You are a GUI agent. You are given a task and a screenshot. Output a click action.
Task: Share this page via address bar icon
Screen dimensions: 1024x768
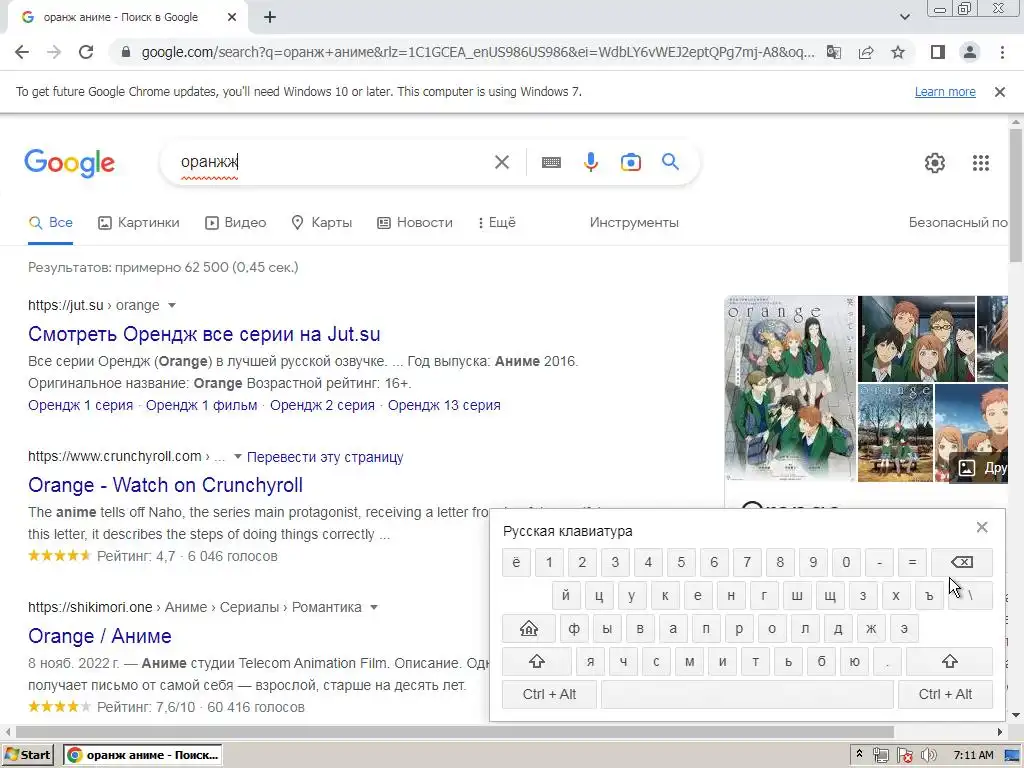[866, 52]
